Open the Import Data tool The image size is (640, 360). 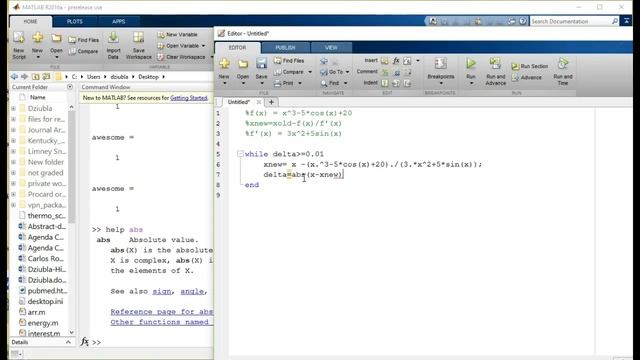pos(113,45)
